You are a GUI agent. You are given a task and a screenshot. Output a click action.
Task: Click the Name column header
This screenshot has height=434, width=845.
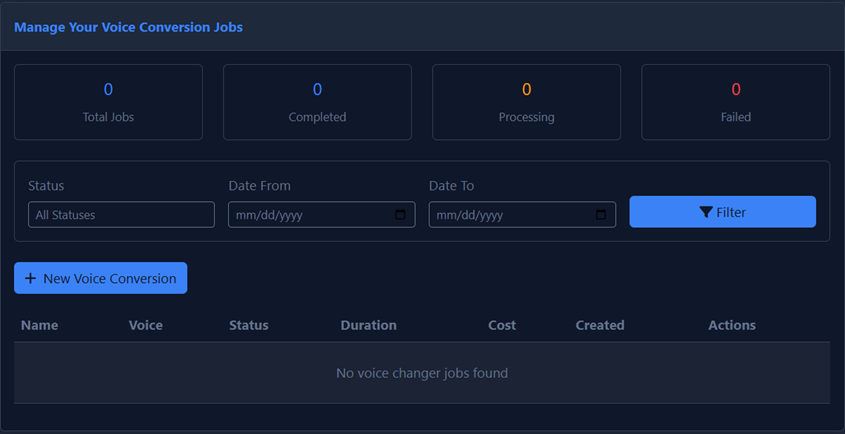pyautogui.click(x=39, y=325)
